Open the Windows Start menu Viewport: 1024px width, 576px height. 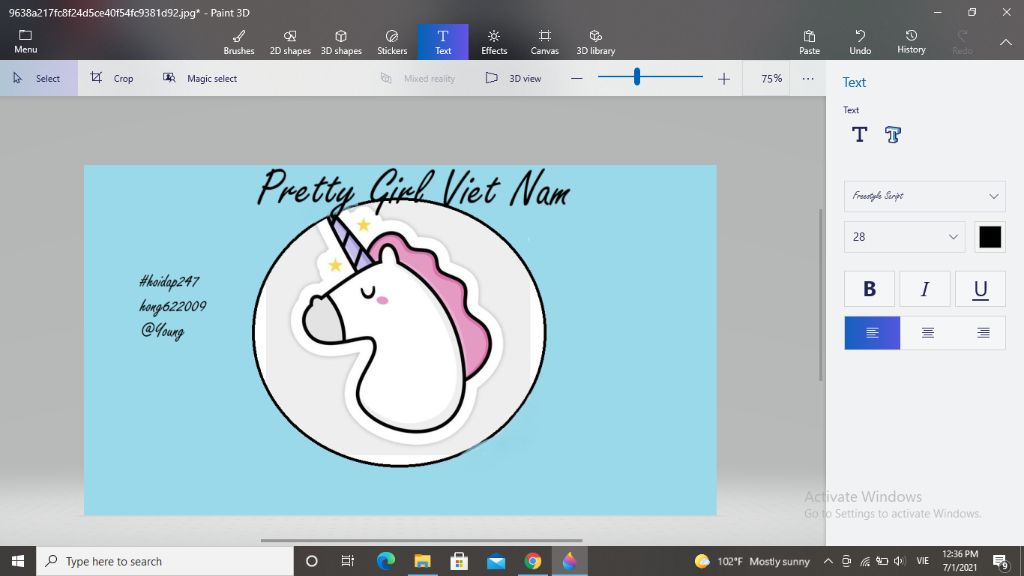click(x=18, y=561)
